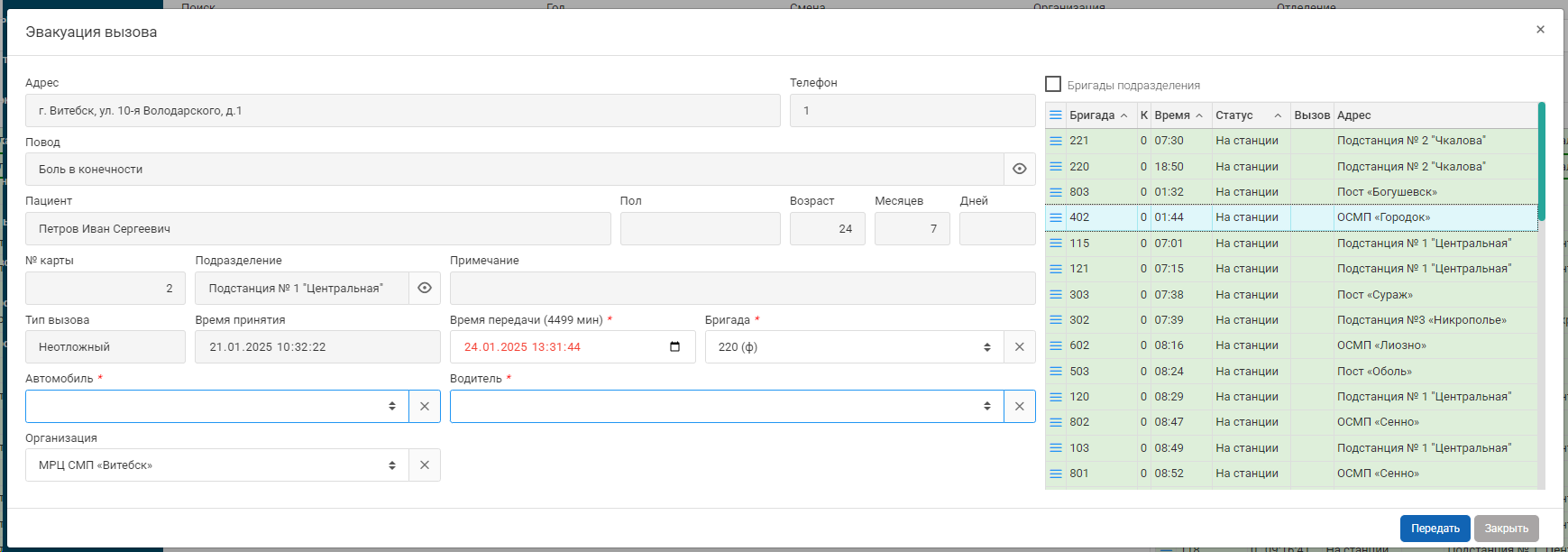The width and height of the screenshot is (1568, 552).
Task: Click the Тип вызова field Неотложный
Action: click(105, 347)
